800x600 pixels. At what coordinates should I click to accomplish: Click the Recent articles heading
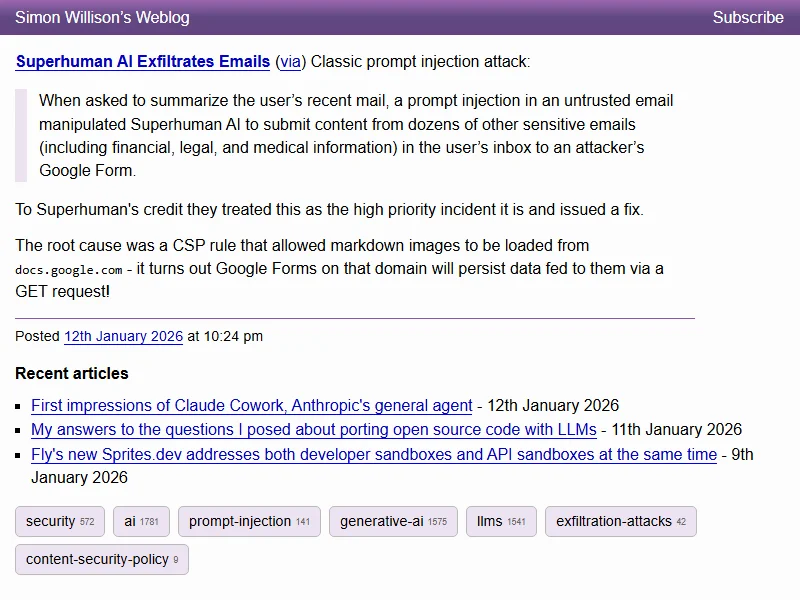click(x=72, y=373)
